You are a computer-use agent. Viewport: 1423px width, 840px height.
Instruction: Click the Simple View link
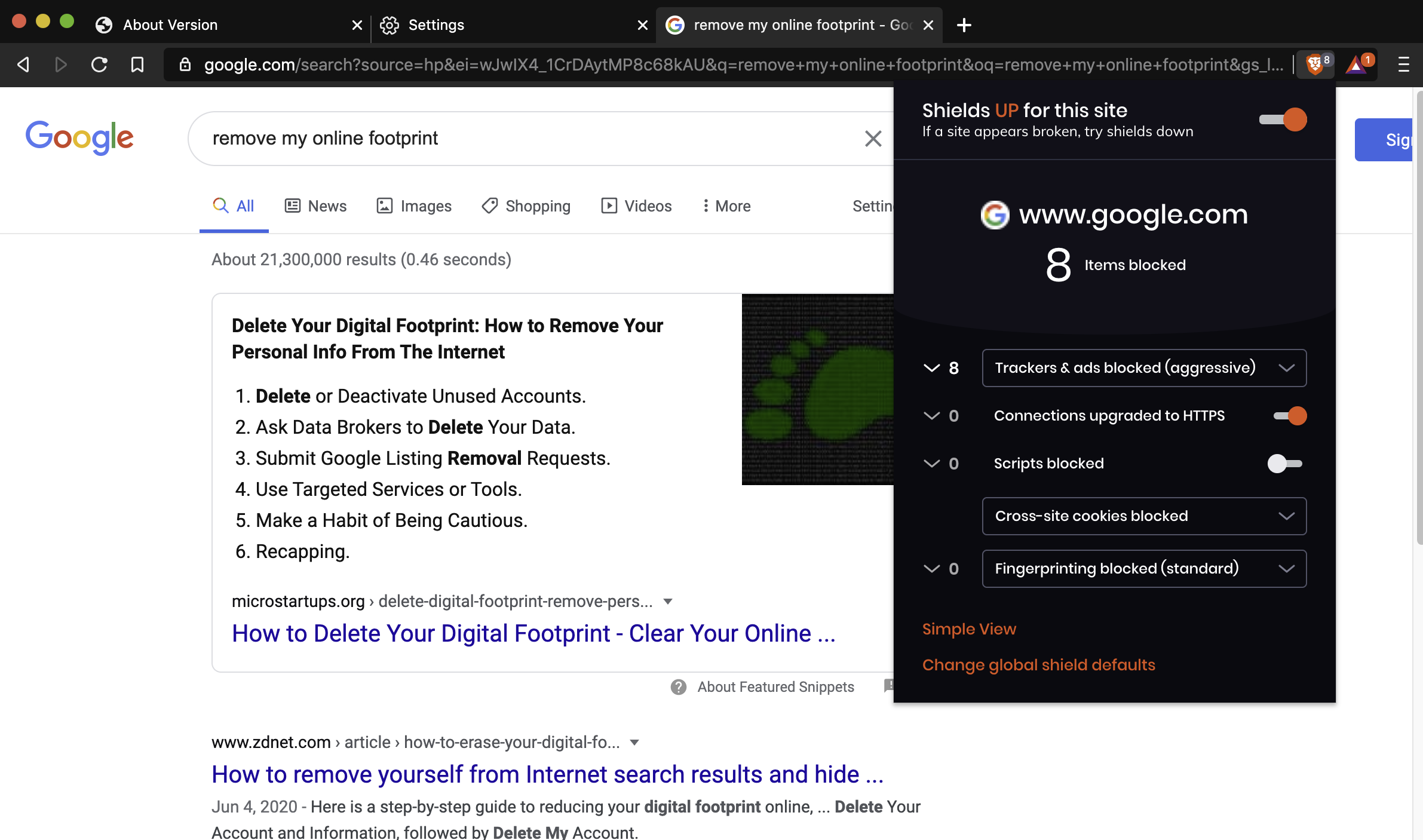tap(969, 629)
